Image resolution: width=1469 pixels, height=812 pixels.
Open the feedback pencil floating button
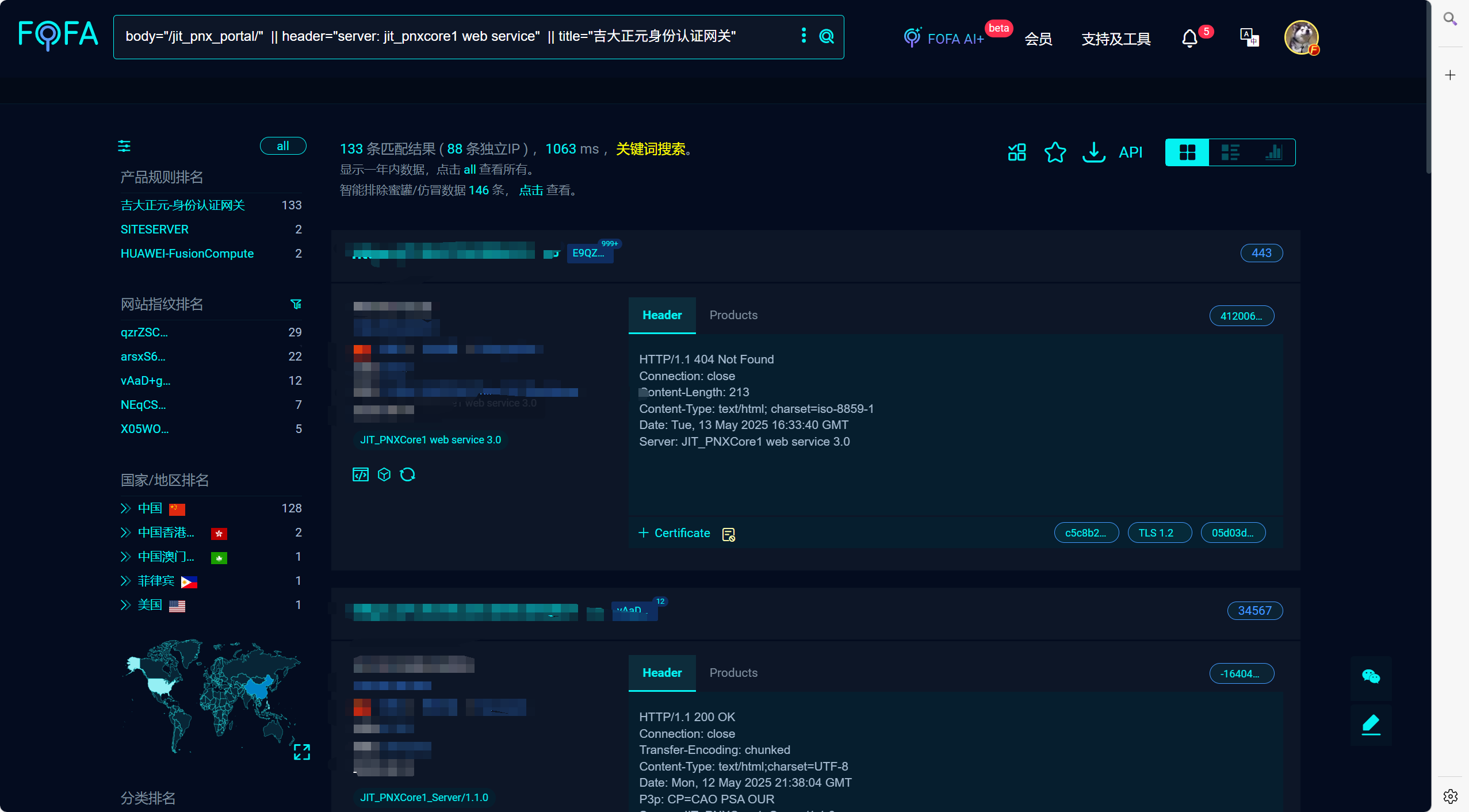click(x=1371, y=725)
